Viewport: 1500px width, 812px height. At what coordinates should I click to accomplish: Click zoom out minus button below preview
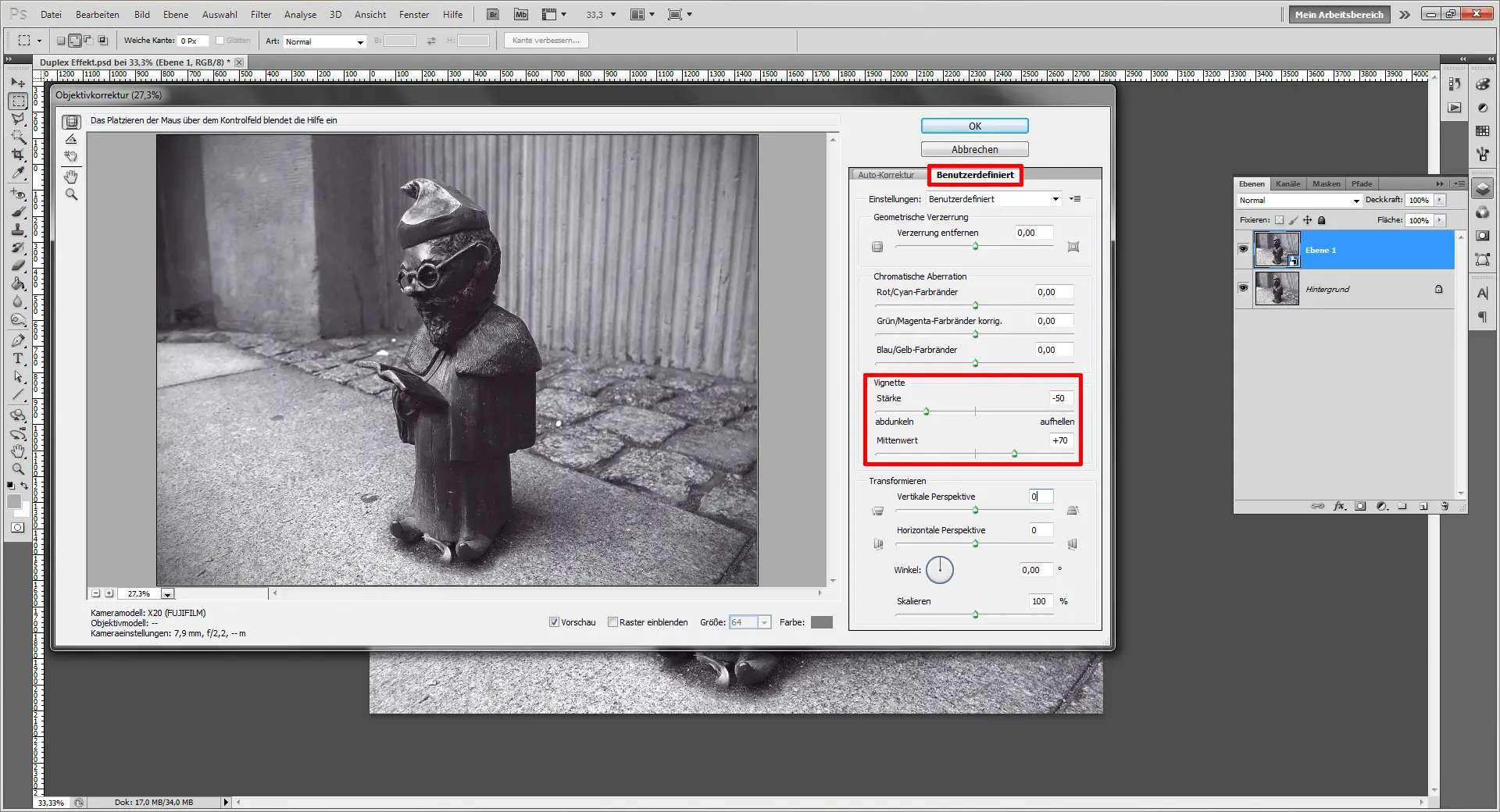[x=96, y=593]
